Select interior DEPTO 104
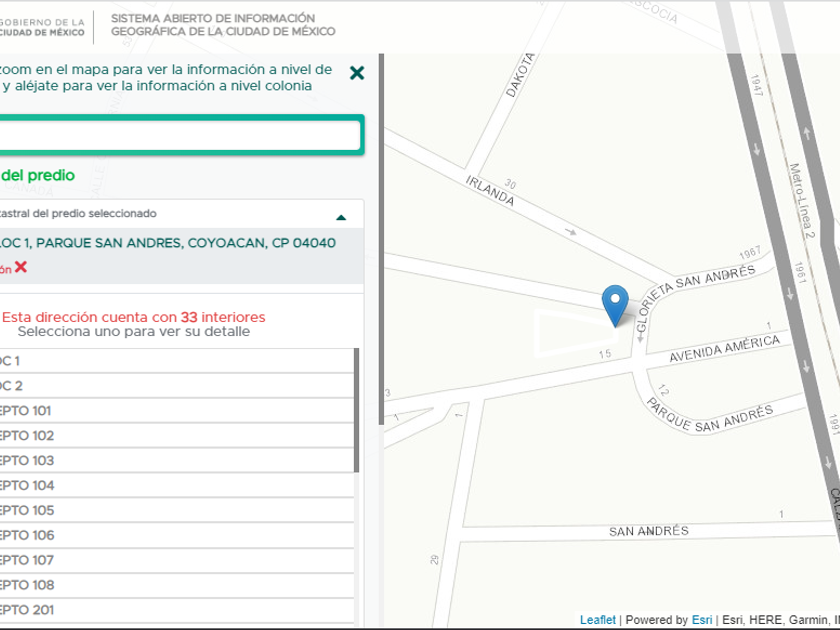The image size is (840, 630). [177, 485]
